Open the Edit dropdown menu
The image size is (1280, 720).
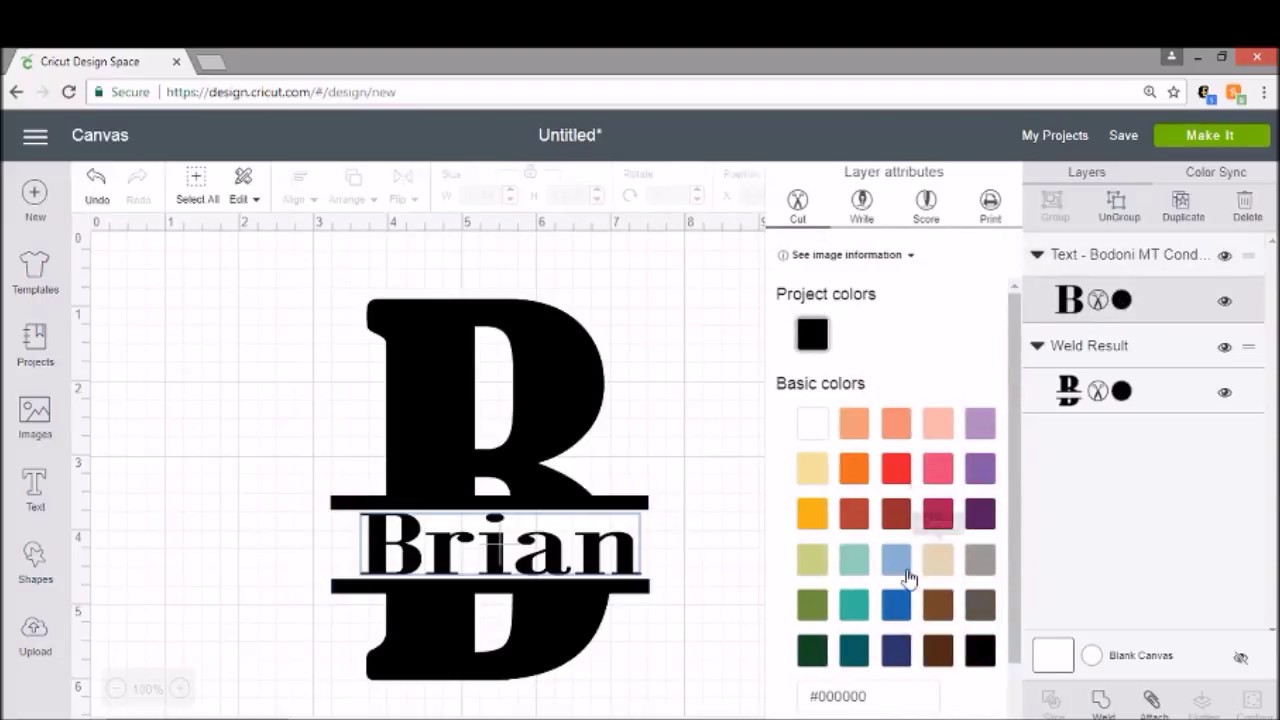point(244,186)
